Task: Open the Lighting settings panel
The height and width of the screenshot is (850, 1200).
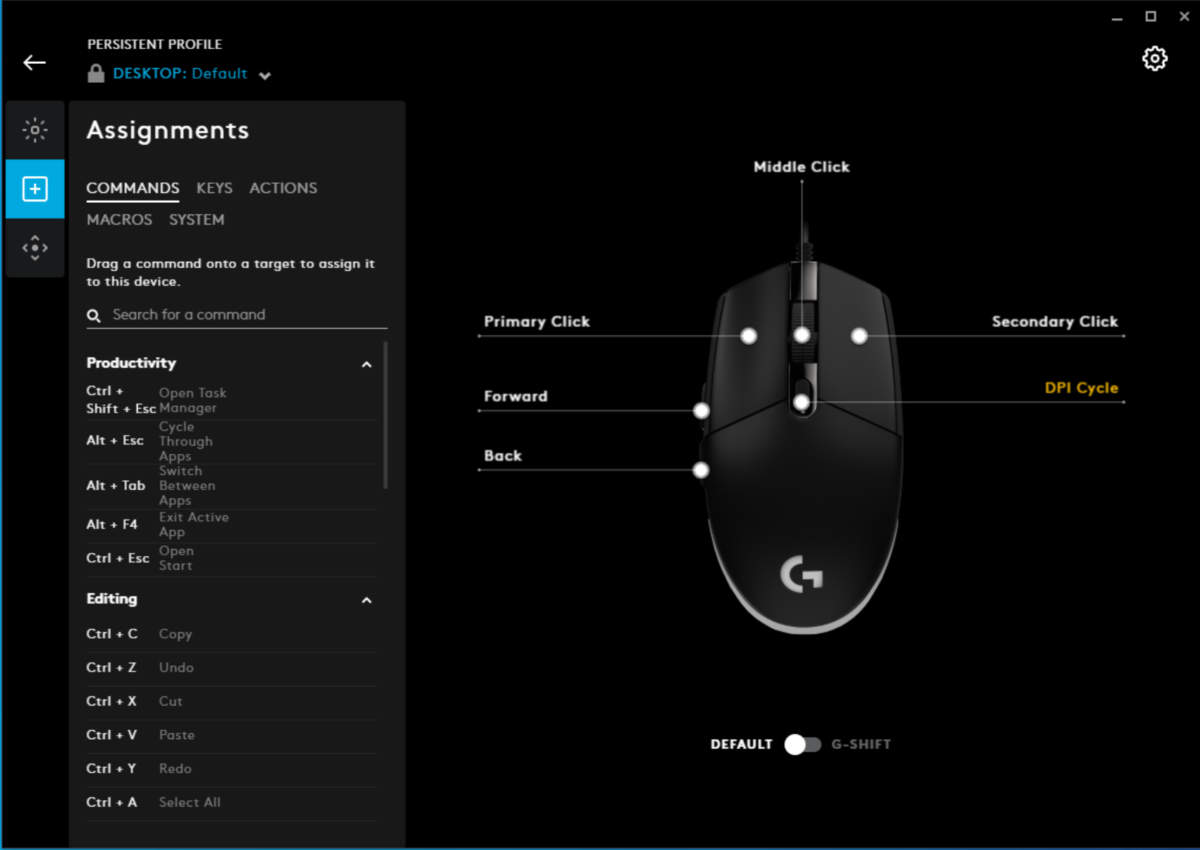Action: tap(35, 129)
